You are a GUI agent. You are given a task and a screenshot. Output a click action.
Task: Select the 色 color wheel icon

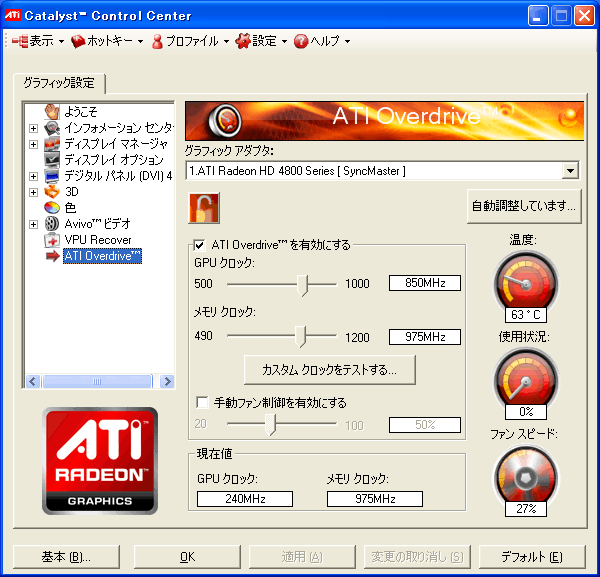52,207
